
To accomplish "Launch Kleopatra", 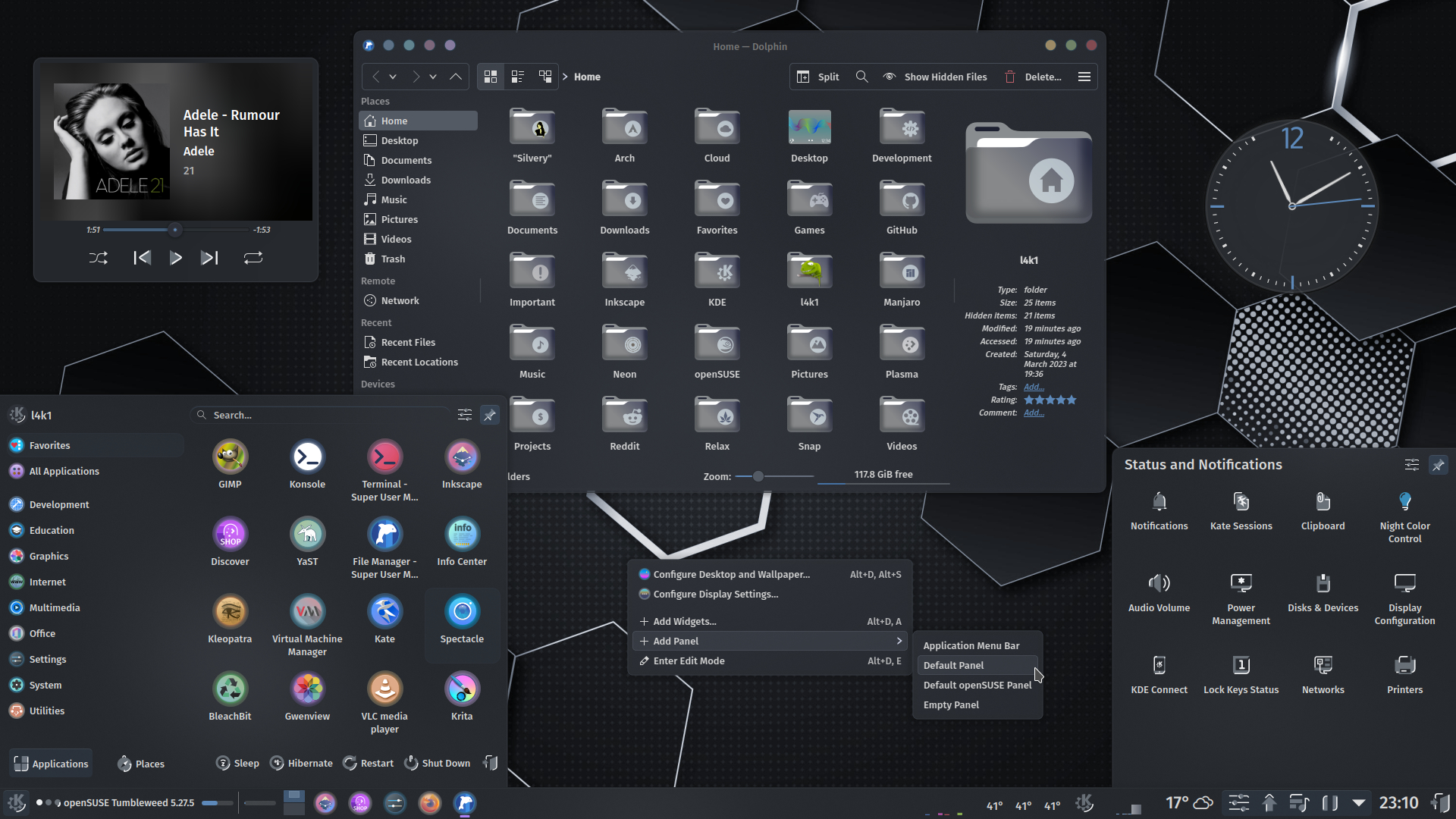I will click(x=230, y=620).
